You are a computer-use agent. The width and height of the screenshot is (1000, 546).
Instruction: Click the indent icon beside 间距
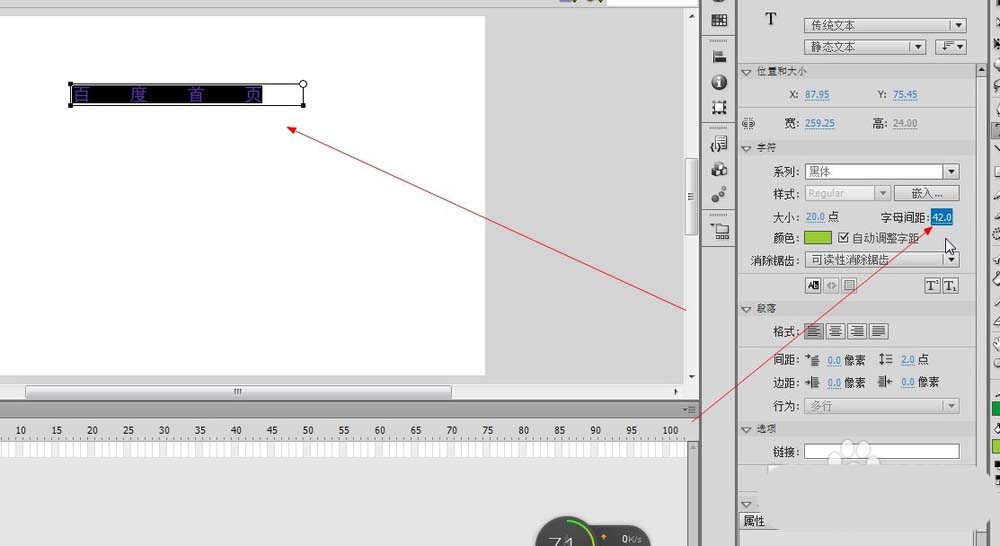[812, 360]
